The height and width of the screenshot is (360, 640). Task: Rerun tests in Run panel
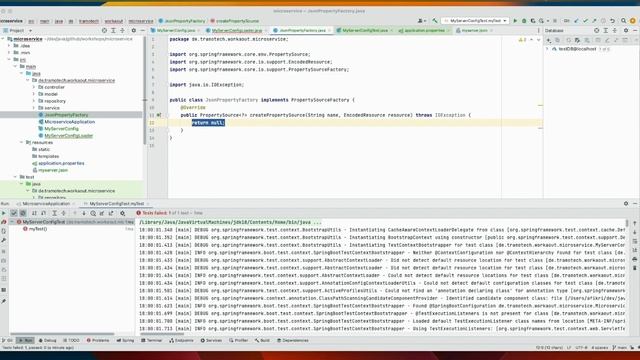point(4,213)
